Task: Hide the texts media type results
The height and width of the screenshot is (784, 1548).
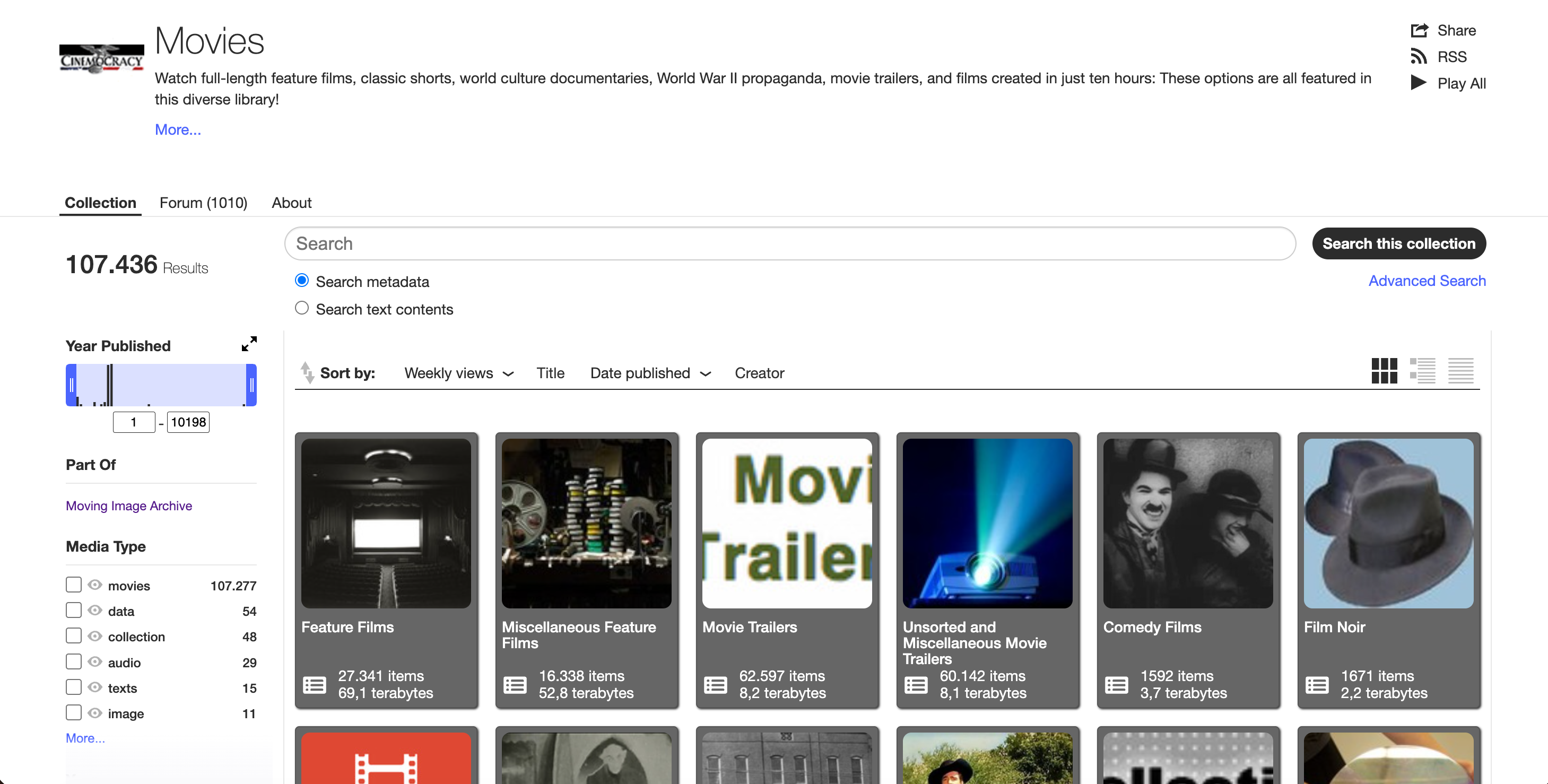Action: click(95, 687)
